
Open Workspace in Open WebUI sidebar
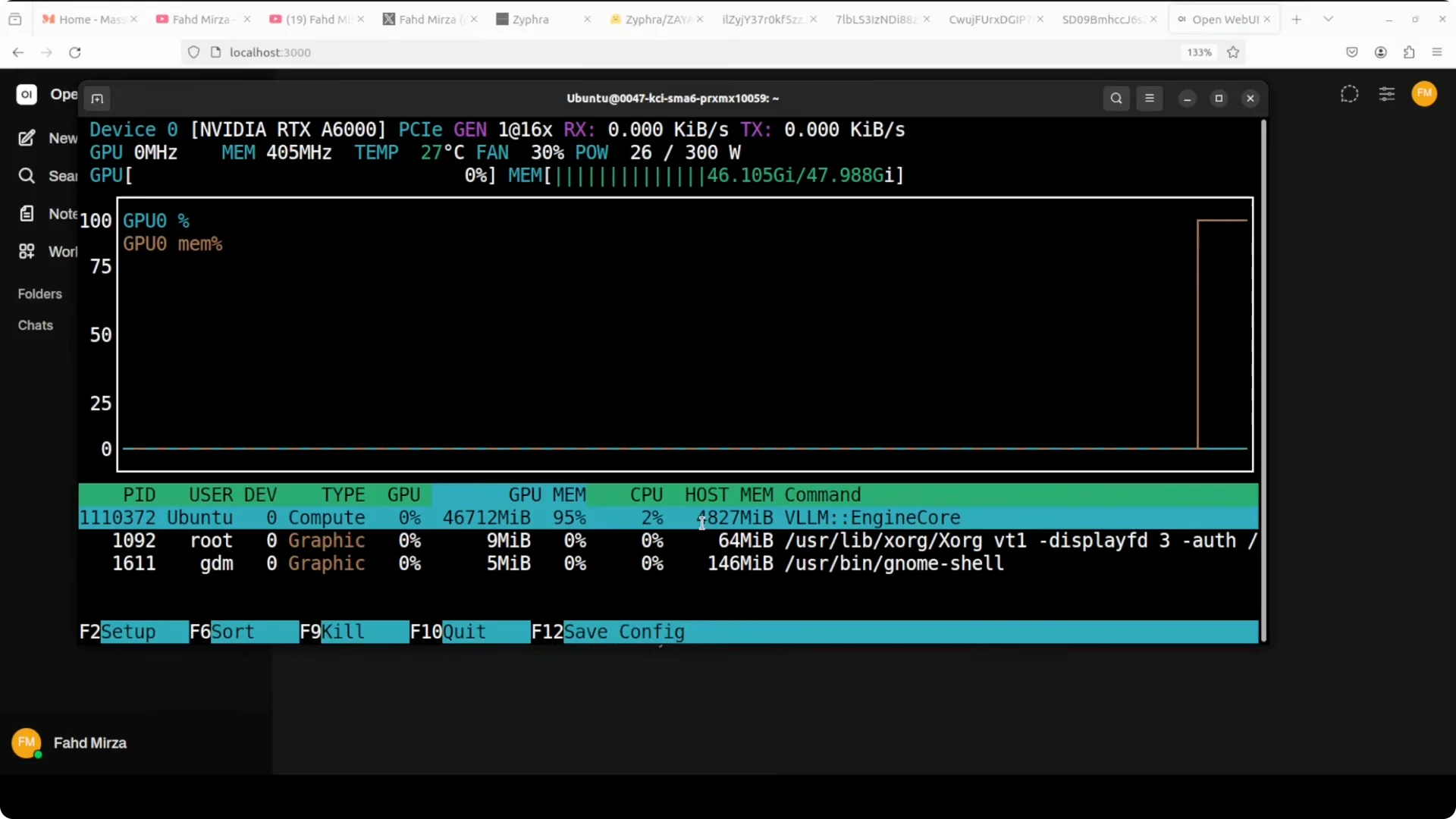[47, 252]
